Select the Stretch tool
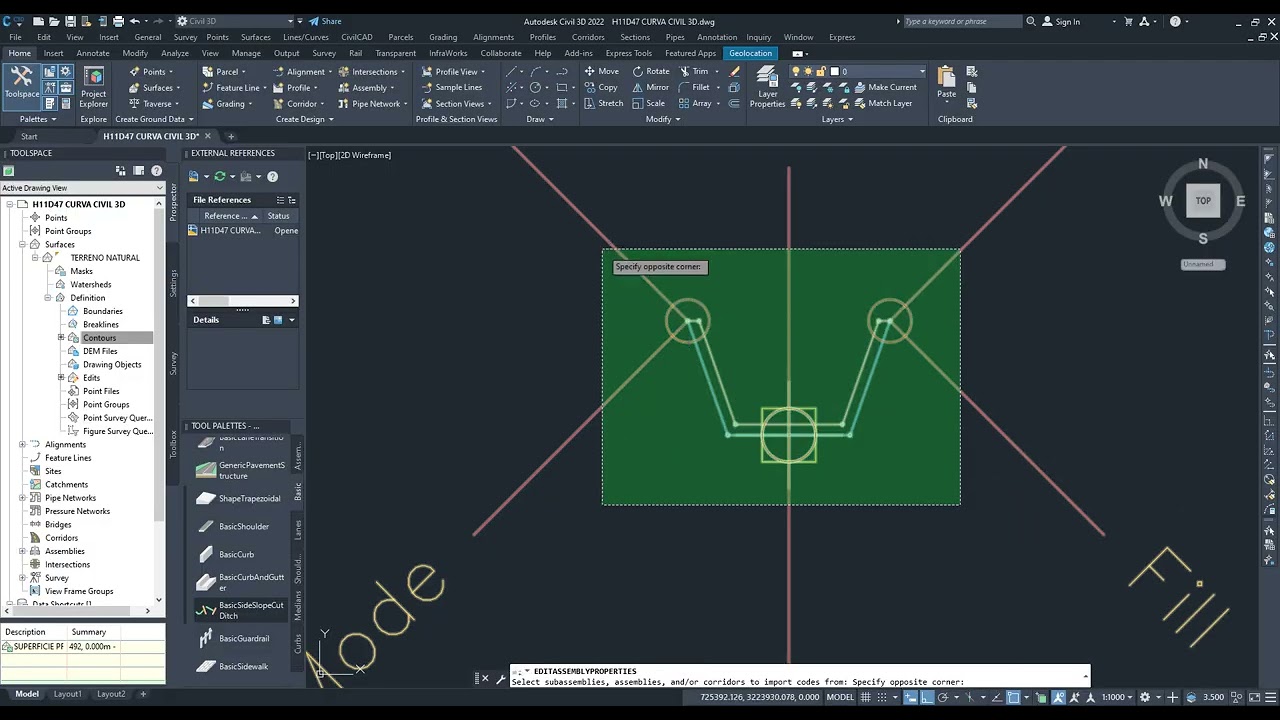Screen dimensions: 1280x720 click(x=603, y=103)
